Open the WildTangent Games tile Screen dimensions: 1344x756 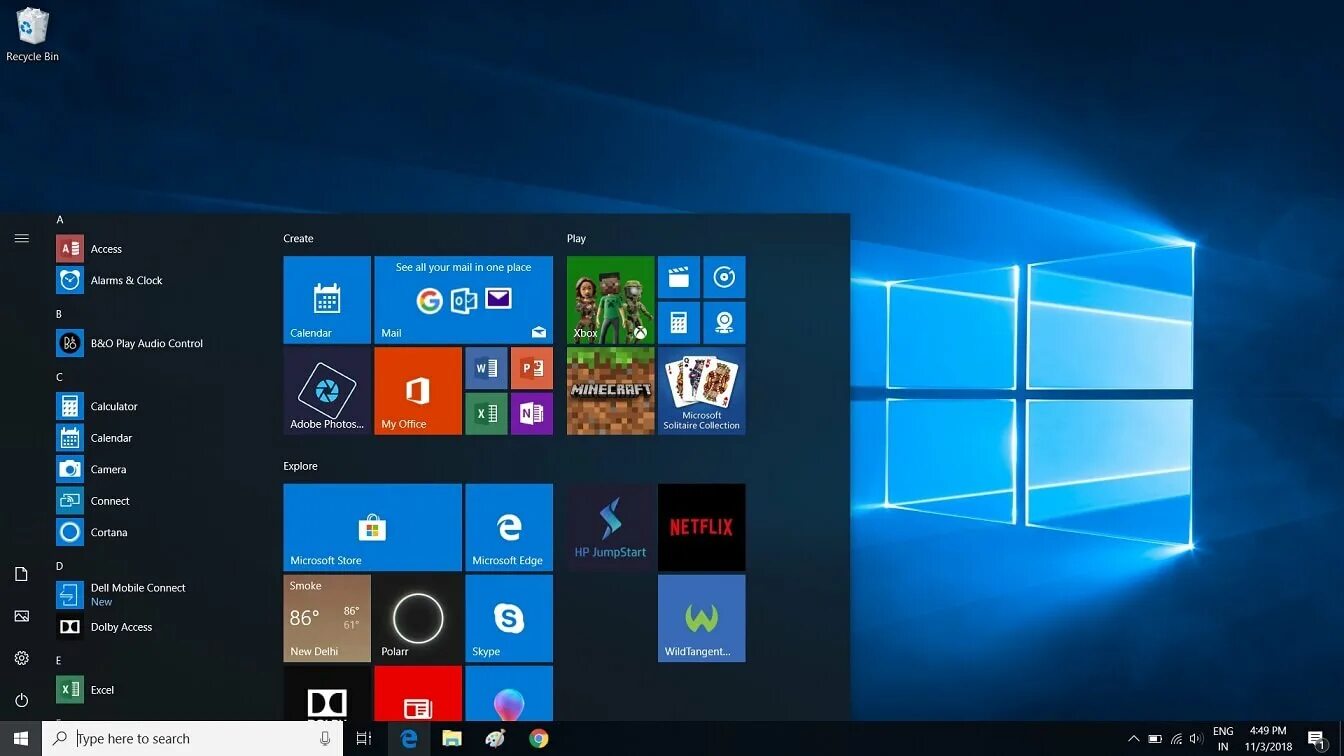pyautogui.click(x=702, y=618)
